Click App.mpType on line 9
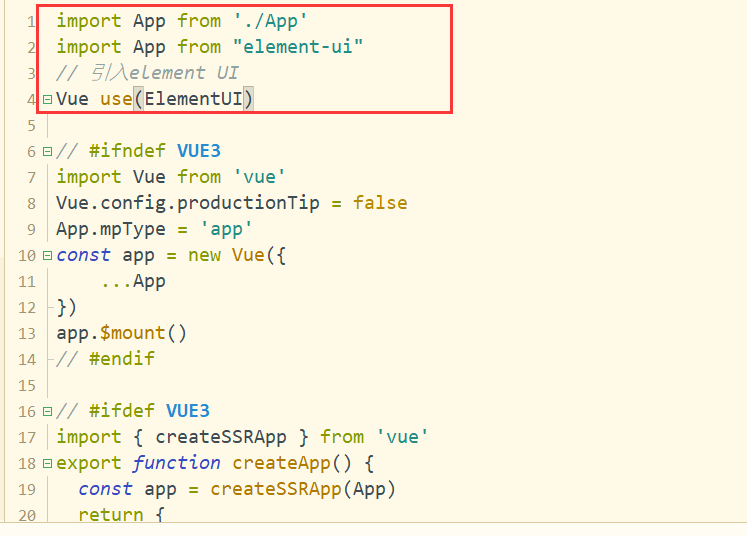 click(x=111, y=229)
